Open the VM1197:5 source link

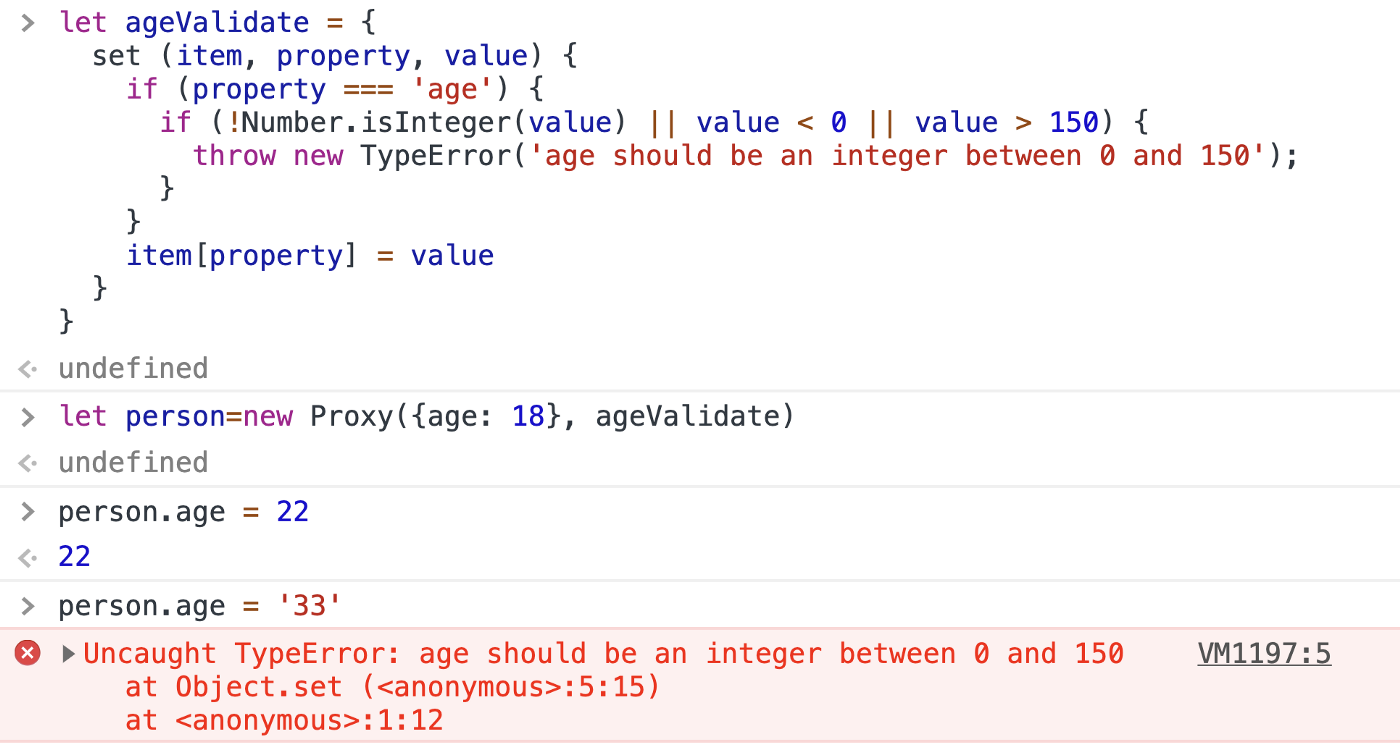(x=1264, y=654)
